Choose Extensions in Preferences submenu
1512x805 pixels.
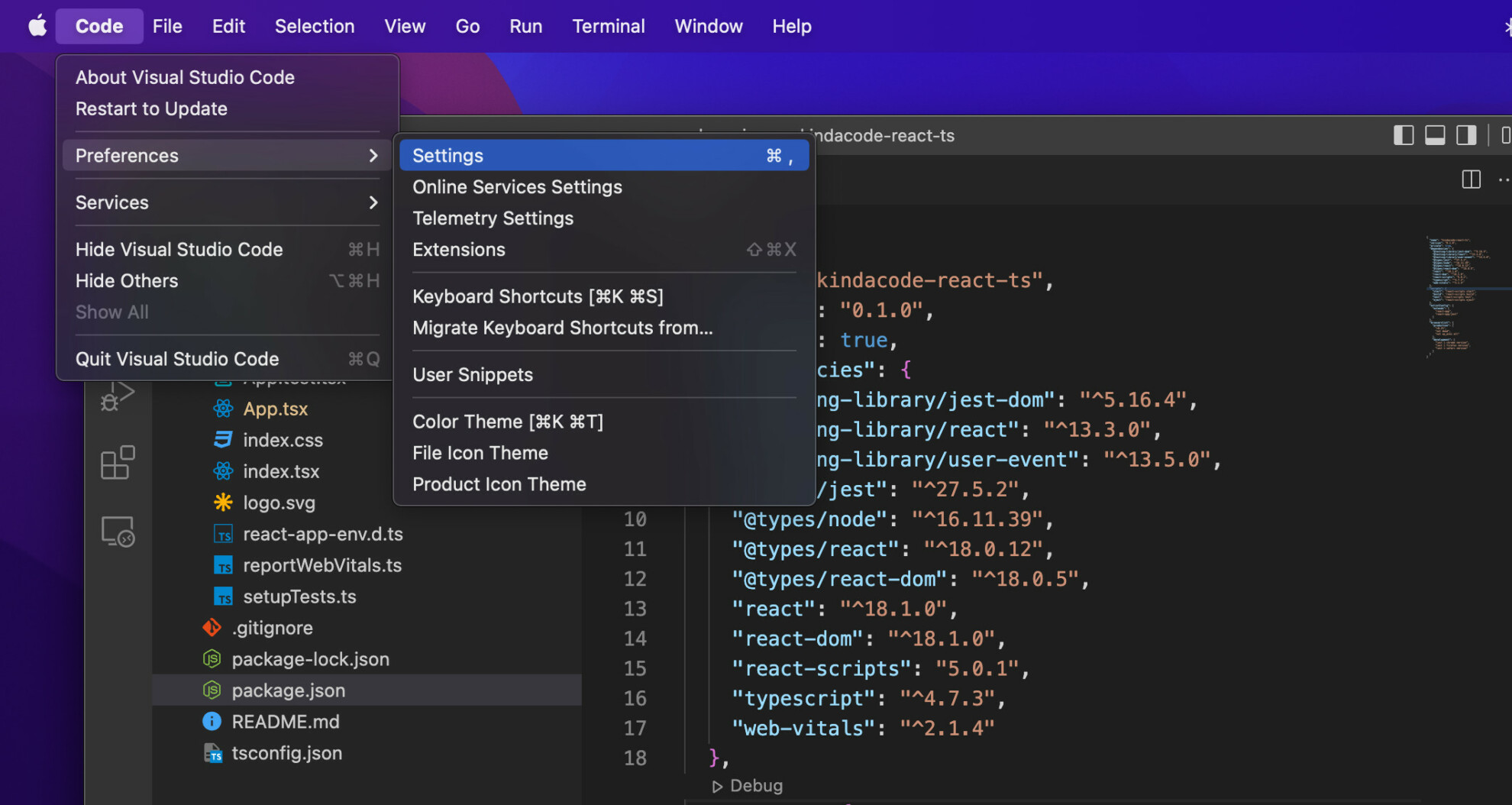pos(604,249)
